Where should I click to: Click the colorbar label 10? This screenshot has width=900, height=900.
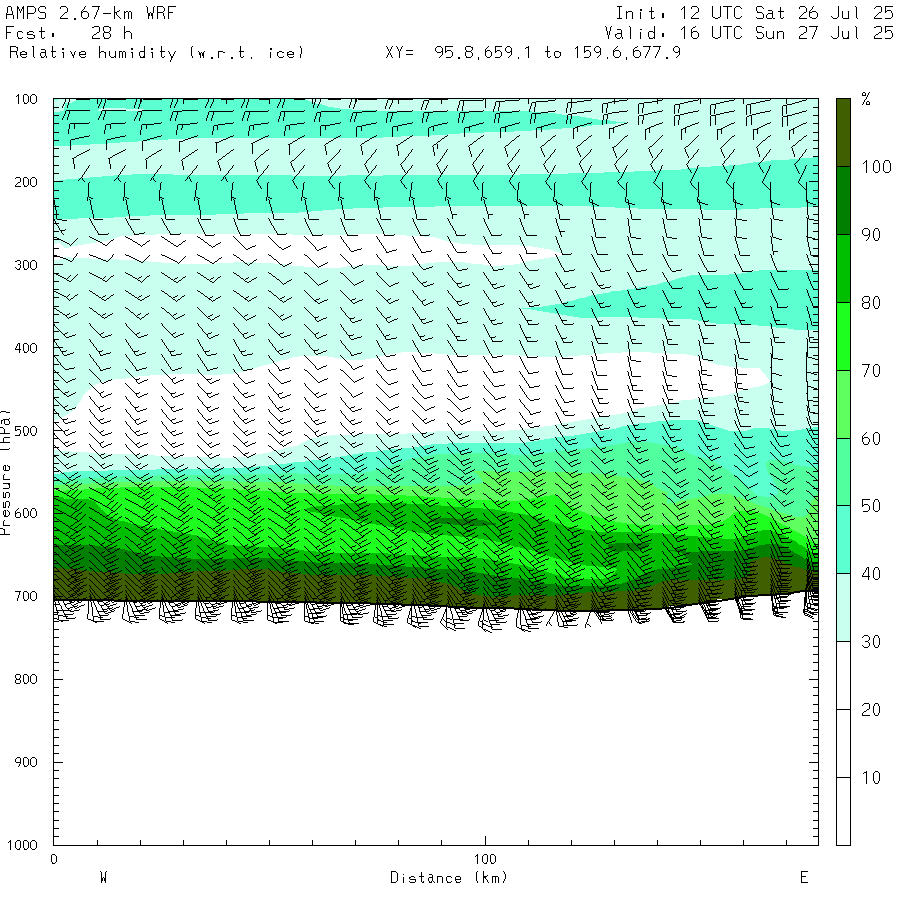(871, 778)
